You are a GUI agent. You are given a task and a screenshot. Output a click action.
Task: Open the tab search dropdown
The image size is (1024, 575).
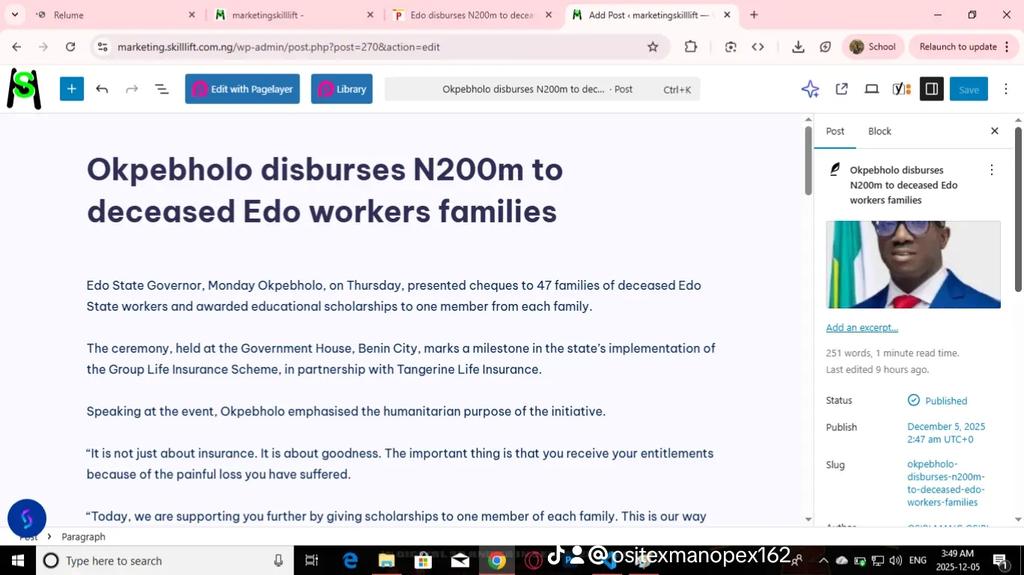14,14
